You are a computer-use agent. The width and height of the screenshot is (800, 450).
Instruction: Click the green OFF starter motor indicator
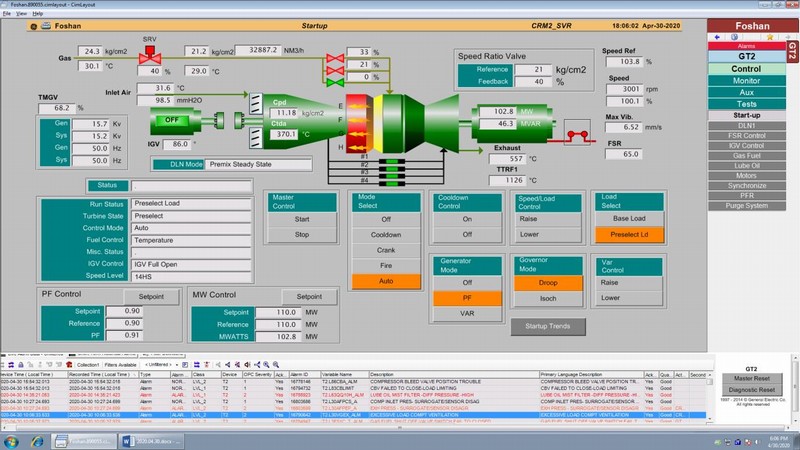click(x=171, y=120)
